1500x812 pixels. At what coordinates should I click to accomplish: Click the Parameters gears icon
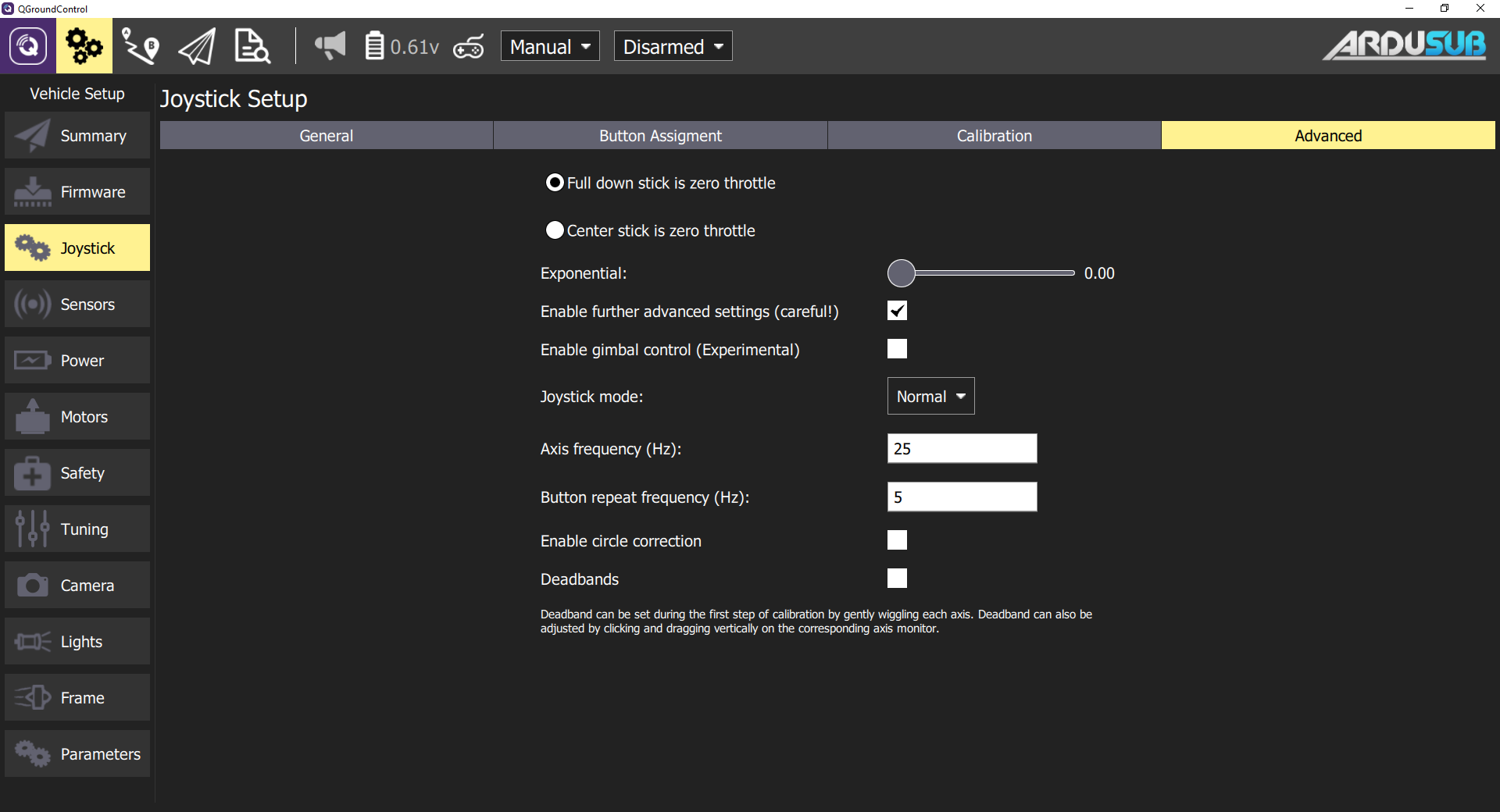[32, 754]
